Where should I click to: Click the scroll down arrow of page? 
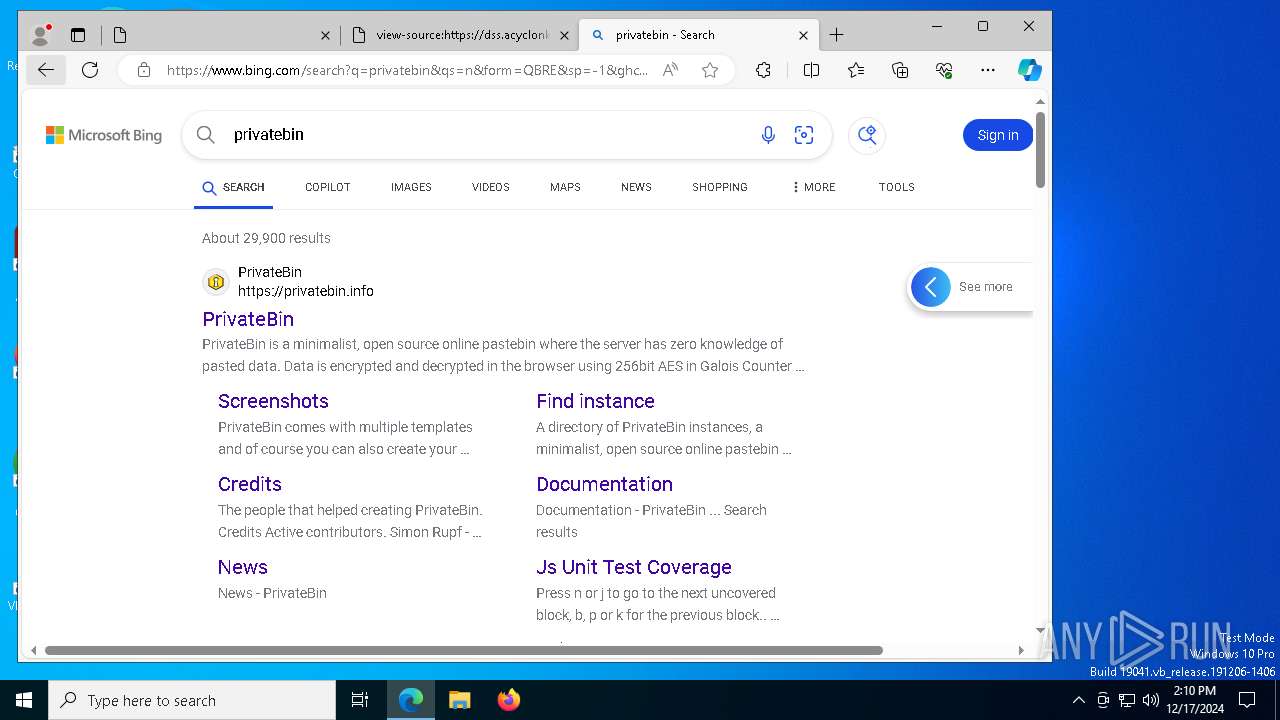1040,632
